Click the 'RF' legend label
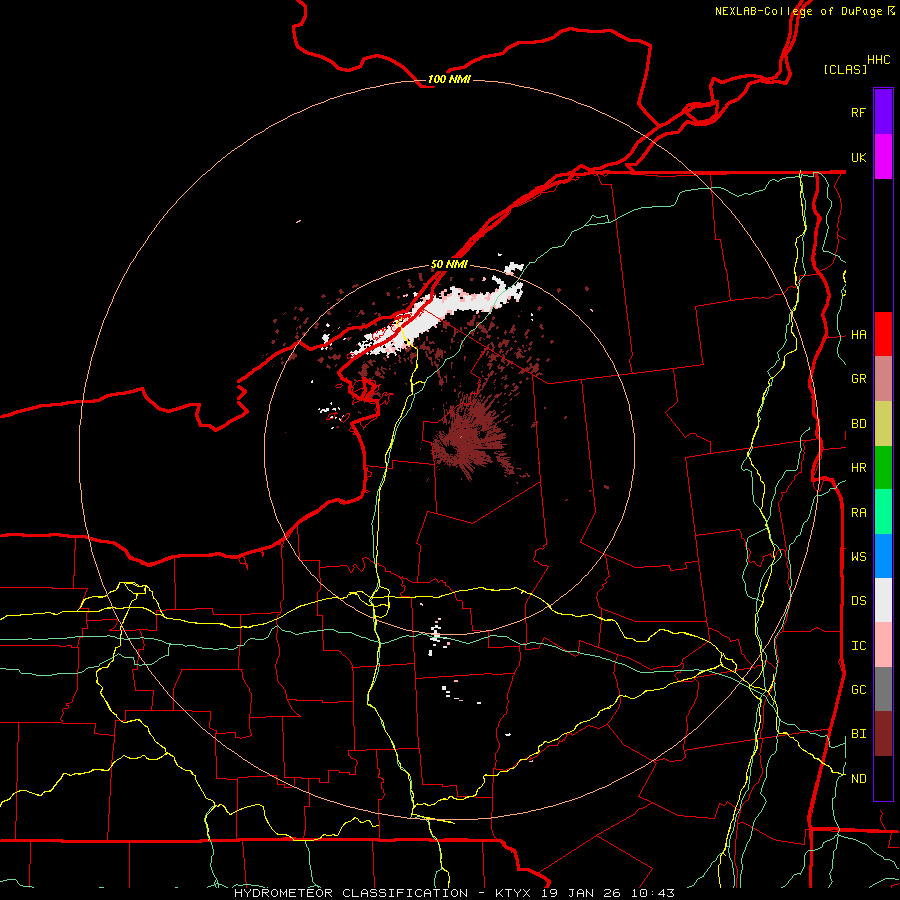900x900 pixels. pyautogui.click(x=858, y=112)
